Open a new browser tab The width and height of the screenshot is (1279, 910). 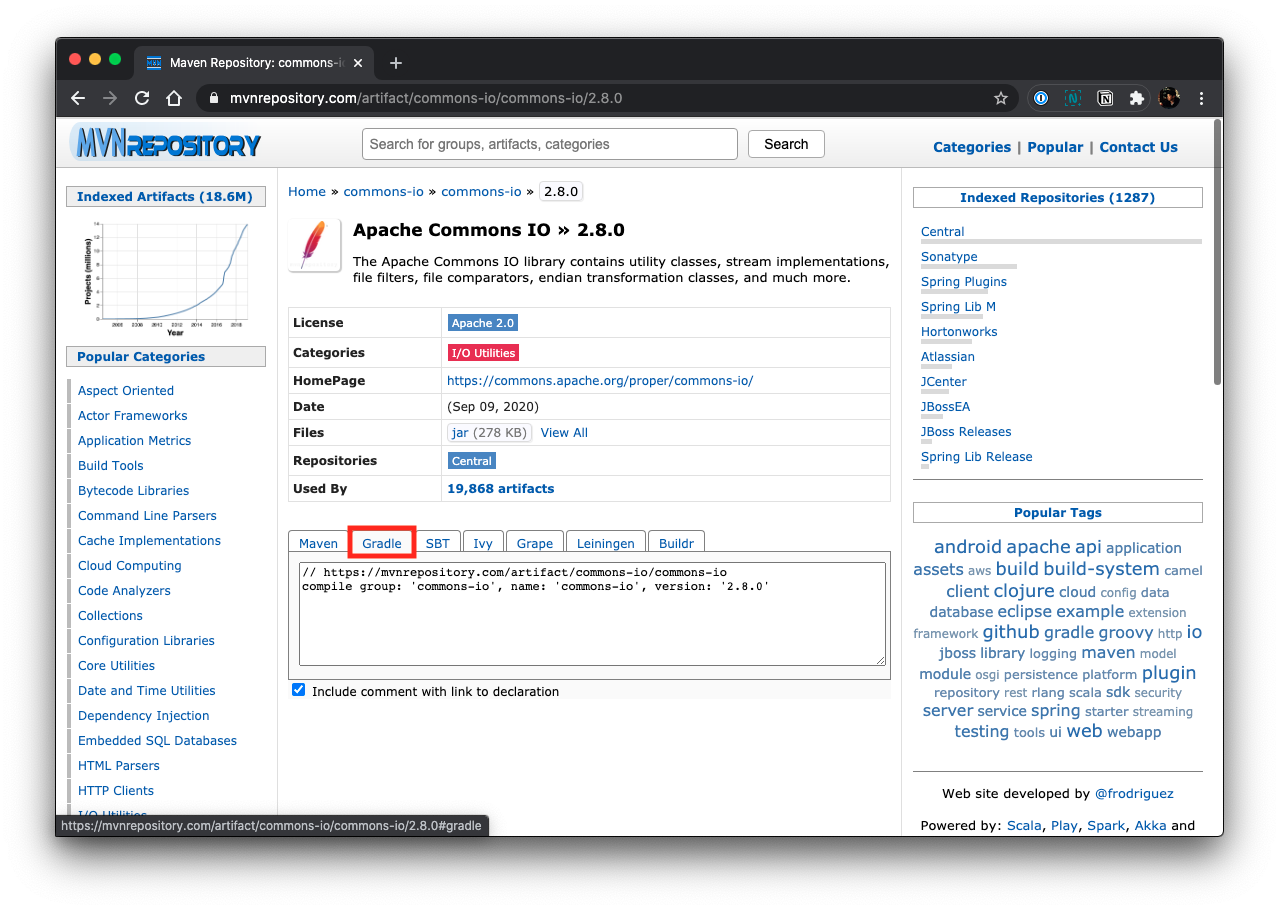396,63
